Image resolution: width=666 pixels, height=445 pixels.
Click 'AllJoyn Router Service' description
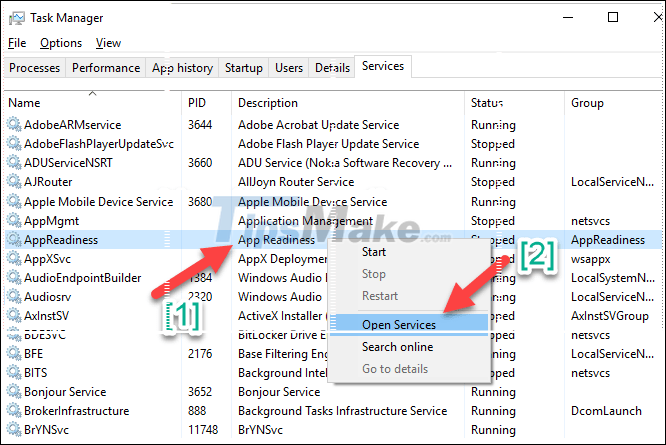pyautogui.click(x=296, y=182)
